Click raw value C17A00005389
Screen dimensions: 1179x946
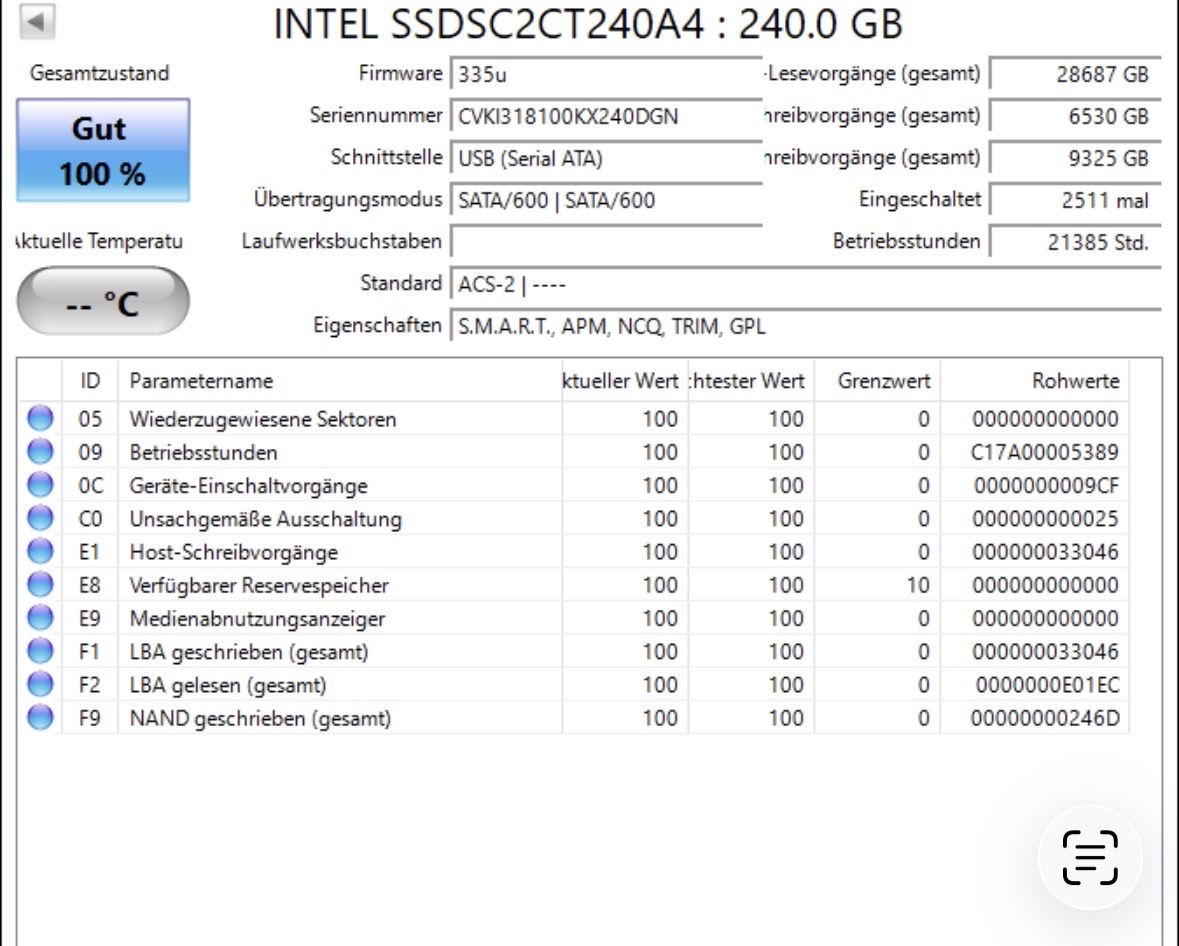click(x=1044, y=452)
